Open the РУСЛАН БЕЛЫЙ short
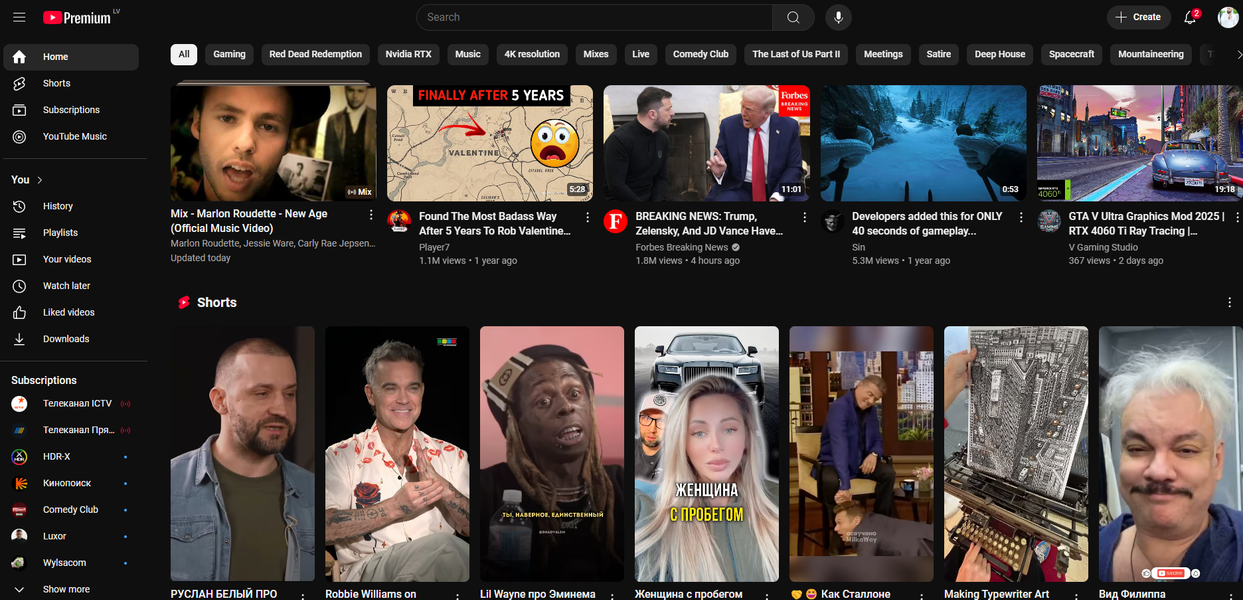This screenshot has height=600, width=1243. pyautogui.click(x=242, y=454)
